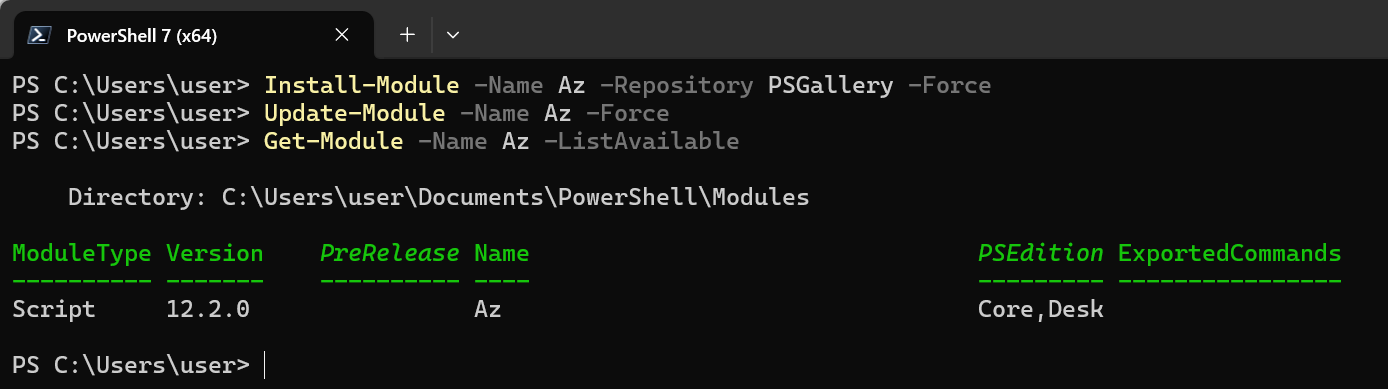Click the PSGallery repository argument
The height and width of the screenshot is (389, 1388).
pos(830,85)
